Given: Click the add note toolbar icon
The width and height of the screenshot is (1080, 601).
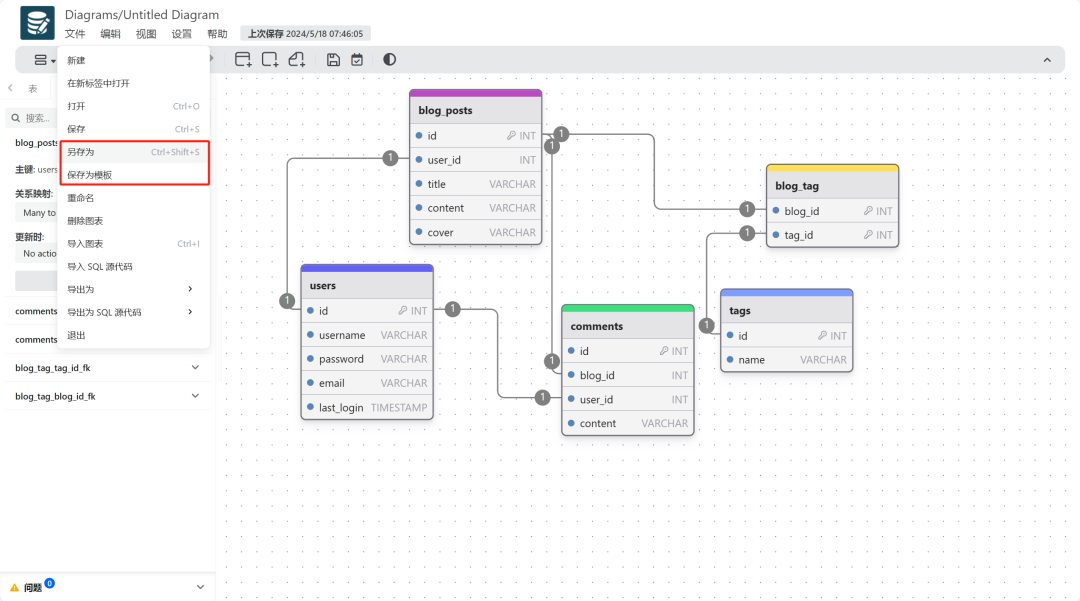Looking at the screenshot, I should click(297, 60).
